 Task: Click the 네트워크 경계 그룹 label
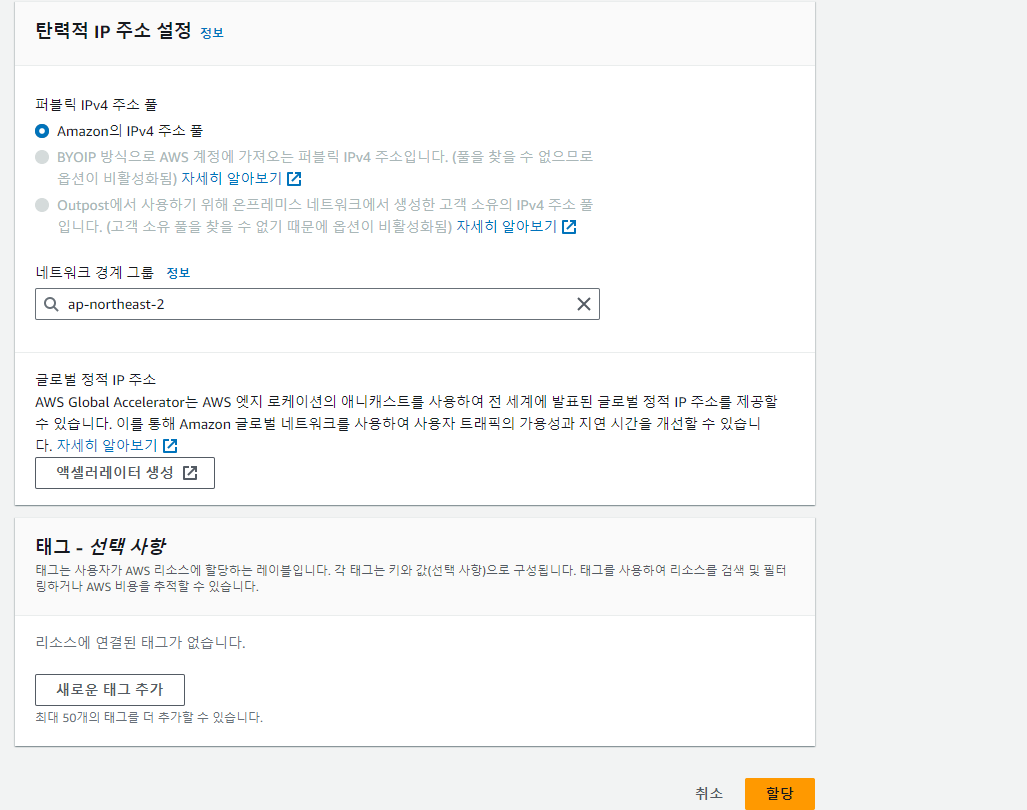click(x=94, y=272)
